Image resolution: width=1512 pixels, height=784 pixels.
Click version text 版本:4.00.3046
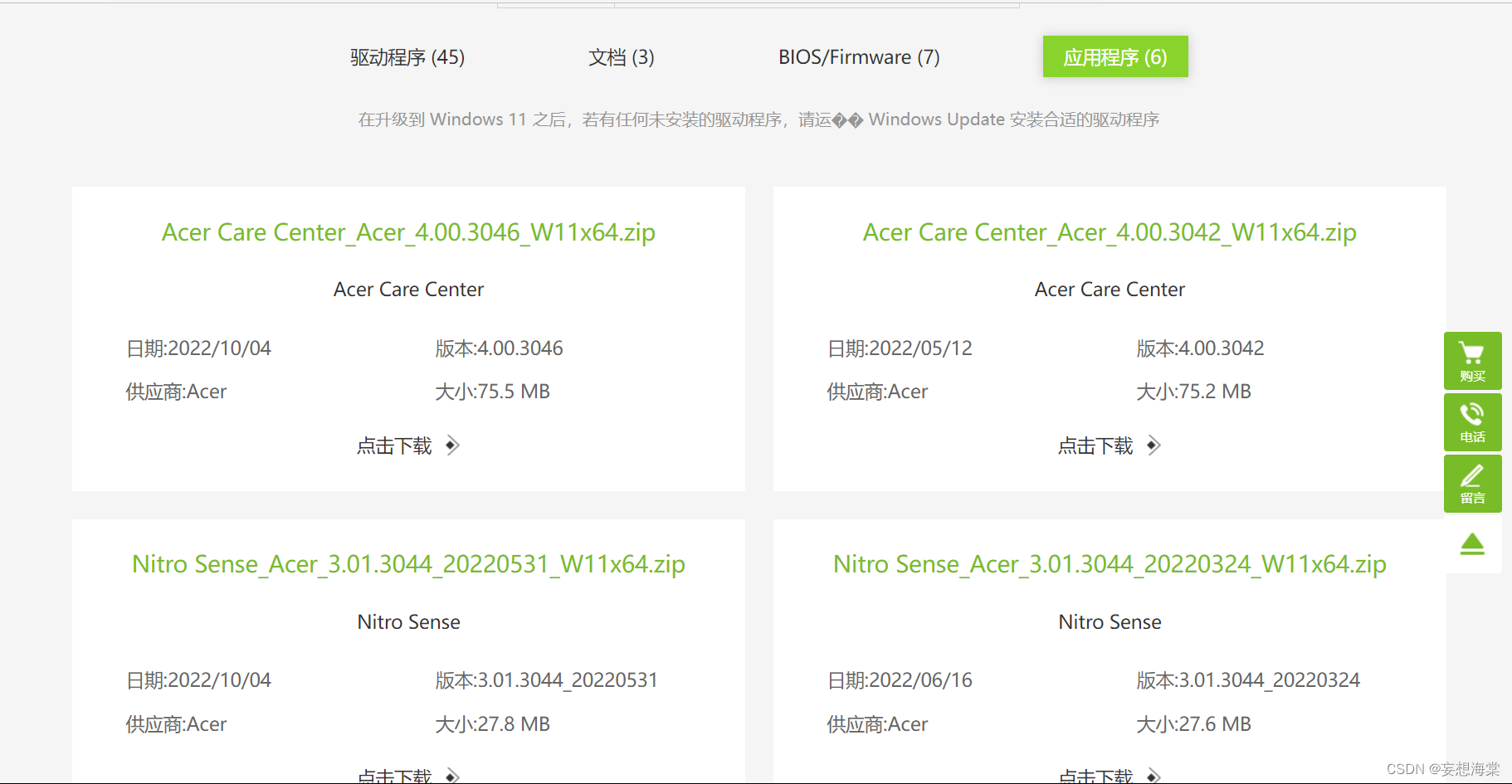(x=499, y=348)
